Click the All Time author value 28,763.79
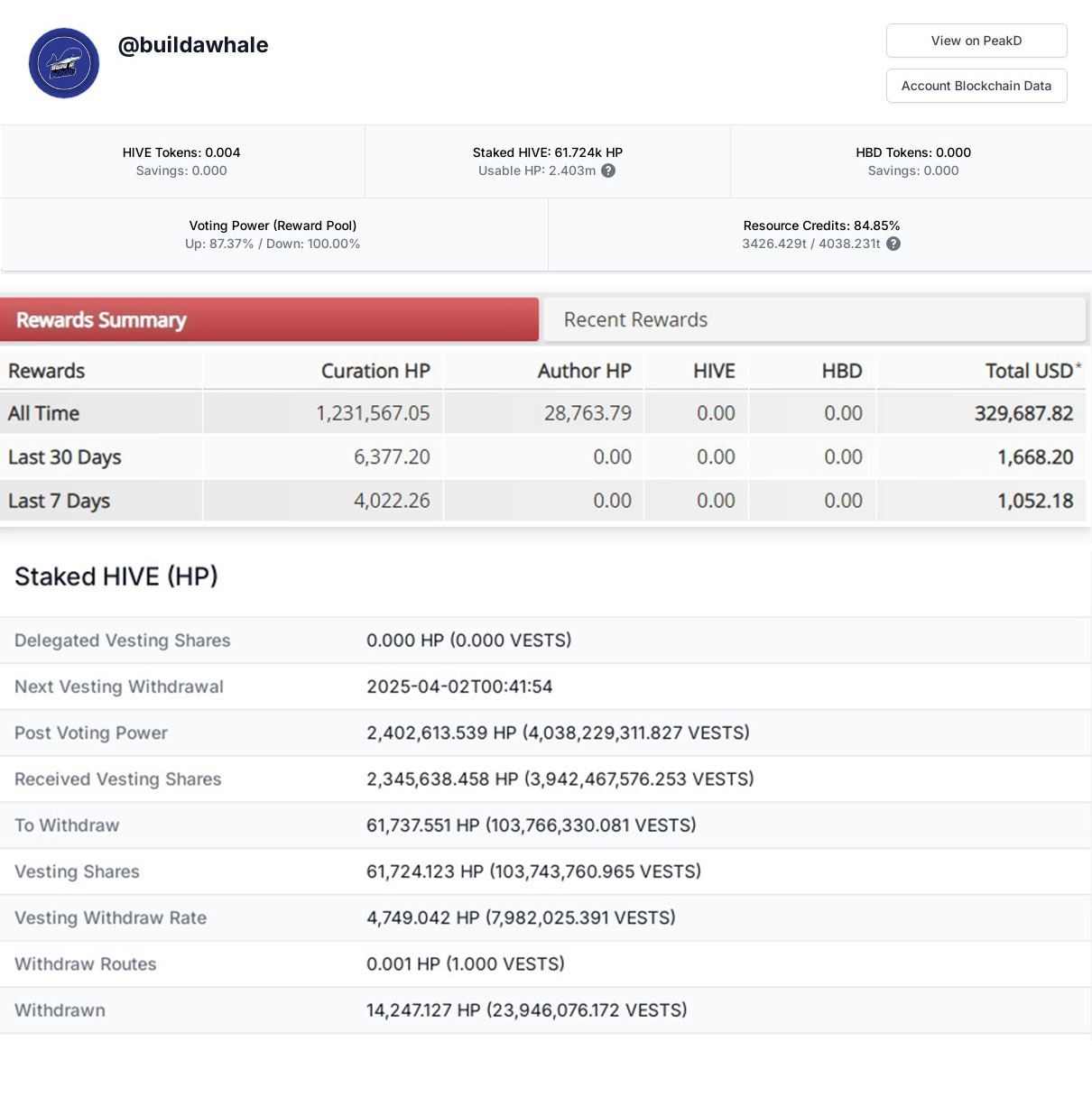The height and width of the screenshot is (1106, 1092). click(x=588, y=413)
